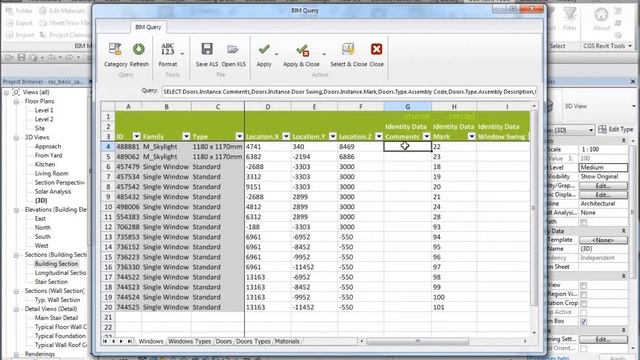Switch to the Windows sheet tab

pos(151,341)
